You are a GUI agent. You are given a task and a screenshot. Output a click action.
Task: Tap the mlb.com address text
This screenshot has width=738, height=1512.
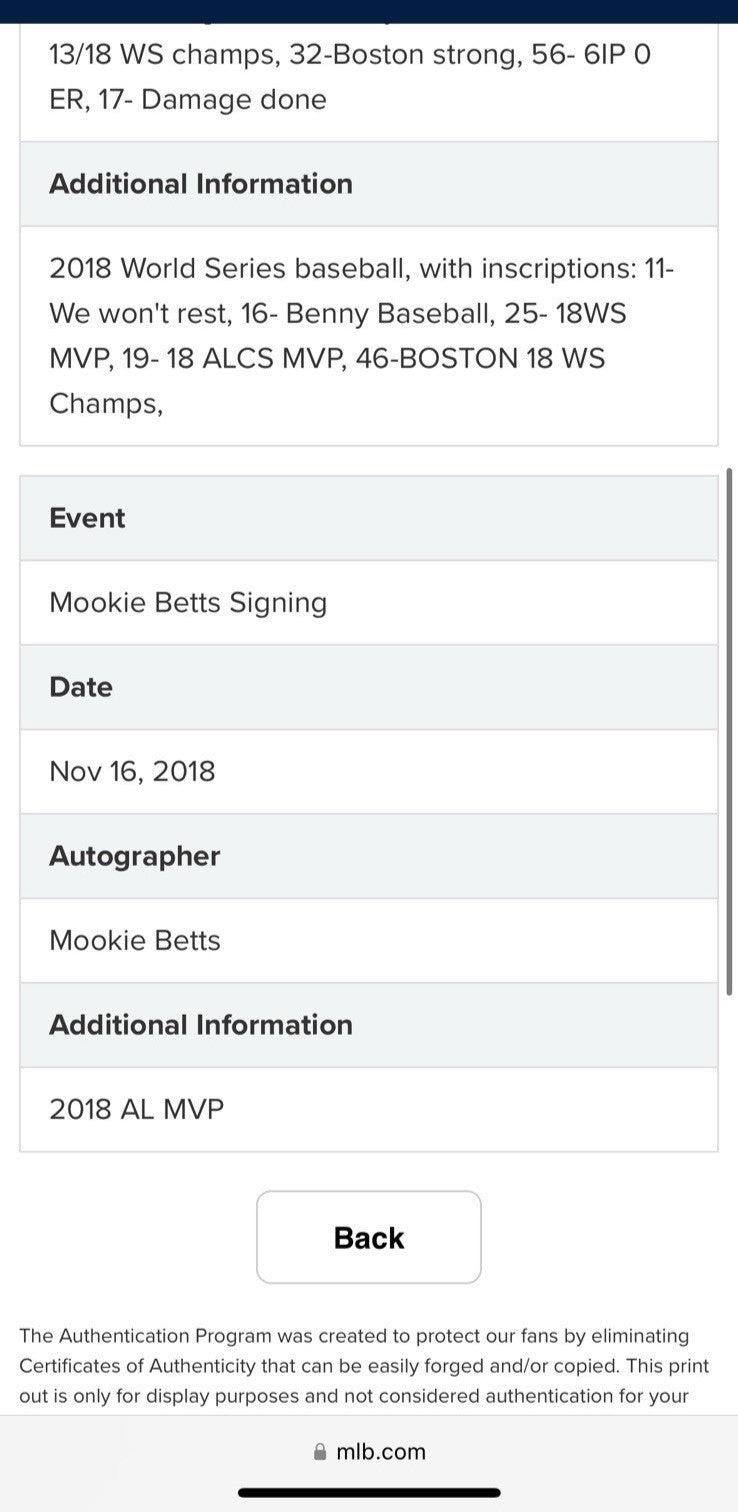click(x=380, y=1452)
